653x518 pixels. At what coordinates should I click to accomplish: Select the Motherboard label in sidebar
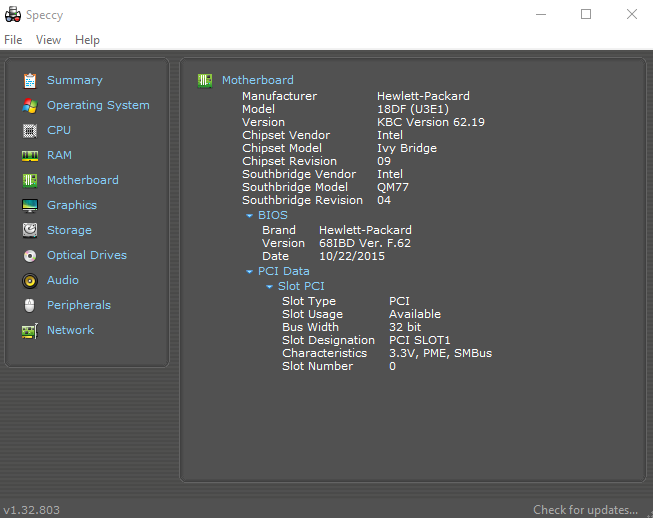[x=82, y=180]
